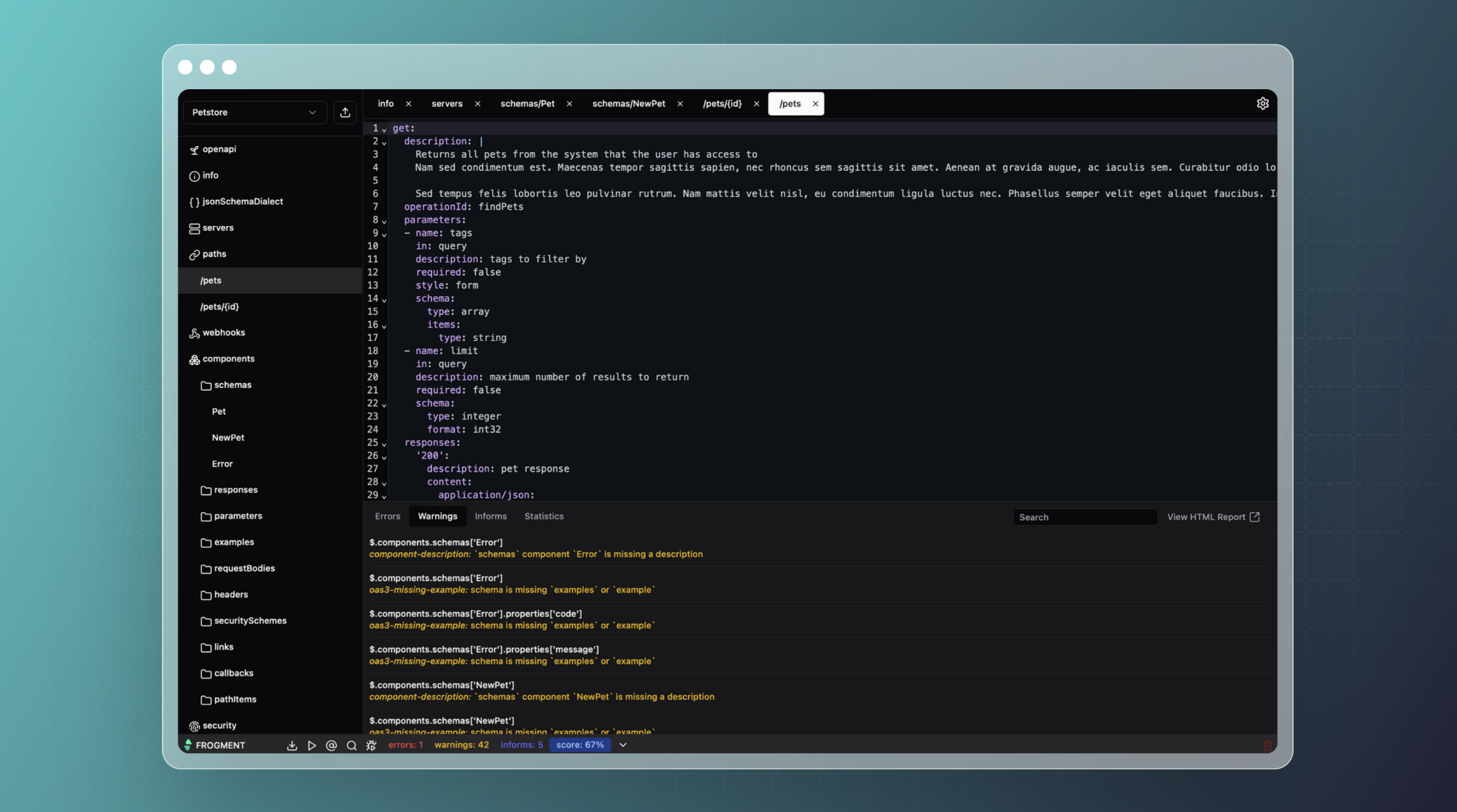The width and height of the screenshot is (1457, 812).
Task: Open the parameters folder
Action: click(x=270, y=516)
